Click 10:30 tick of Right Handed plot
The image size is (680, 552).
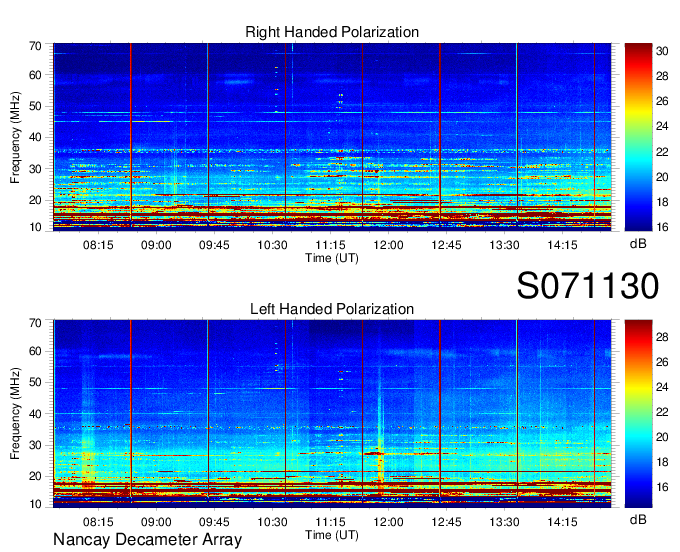tap(272, 245)
